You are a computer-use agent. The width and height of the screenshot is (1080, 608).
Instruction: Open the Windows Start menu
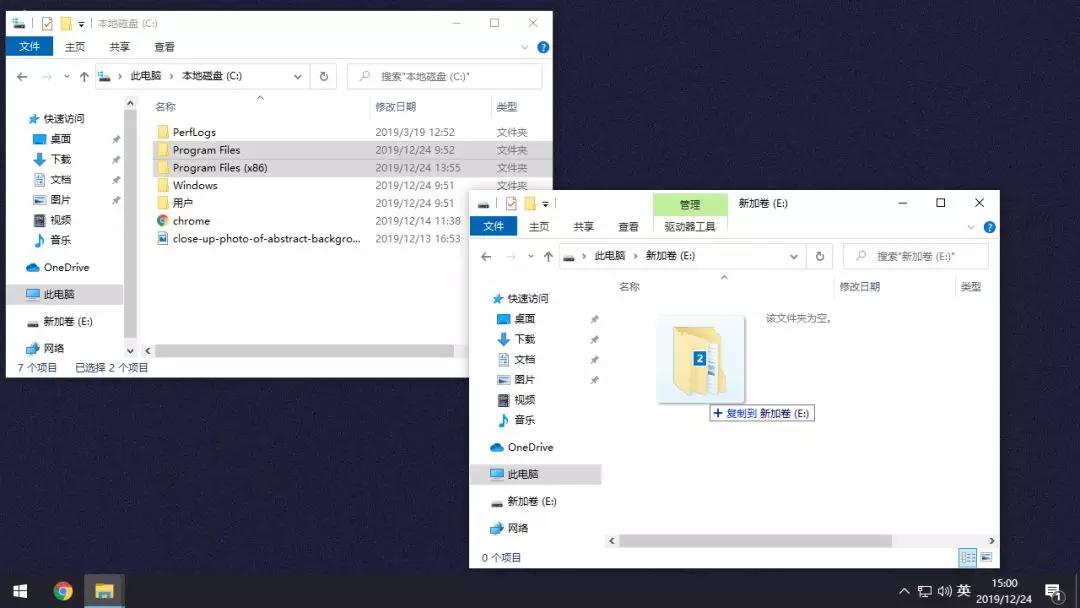tap(19, 590)
